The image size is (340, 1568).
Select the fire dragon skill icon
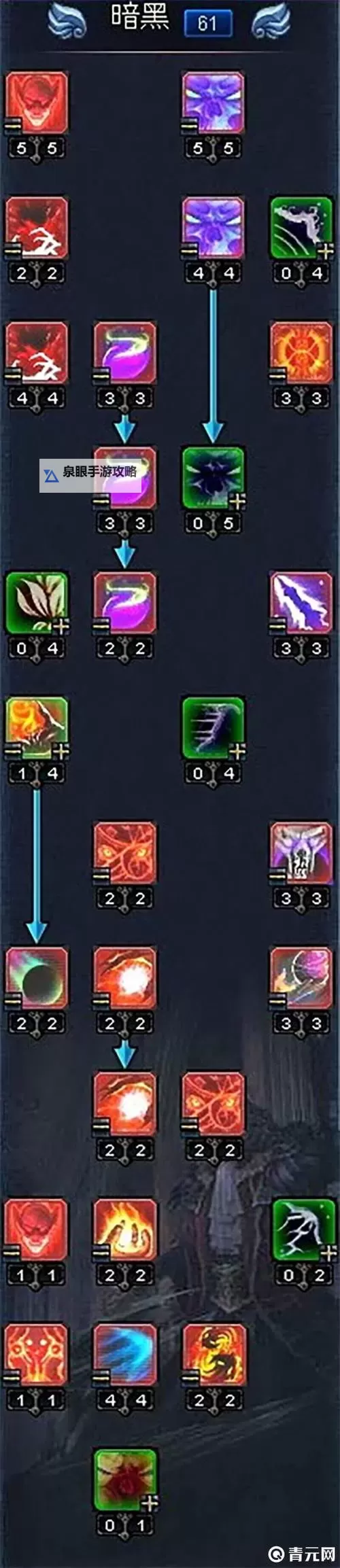point(214,1355)
